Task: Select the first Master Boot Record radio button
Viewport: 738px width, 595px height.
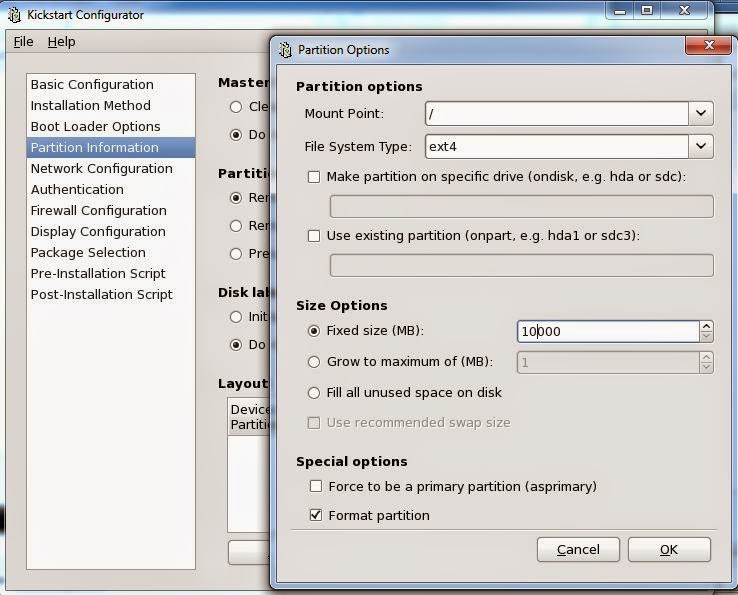Action: [236, 107]
